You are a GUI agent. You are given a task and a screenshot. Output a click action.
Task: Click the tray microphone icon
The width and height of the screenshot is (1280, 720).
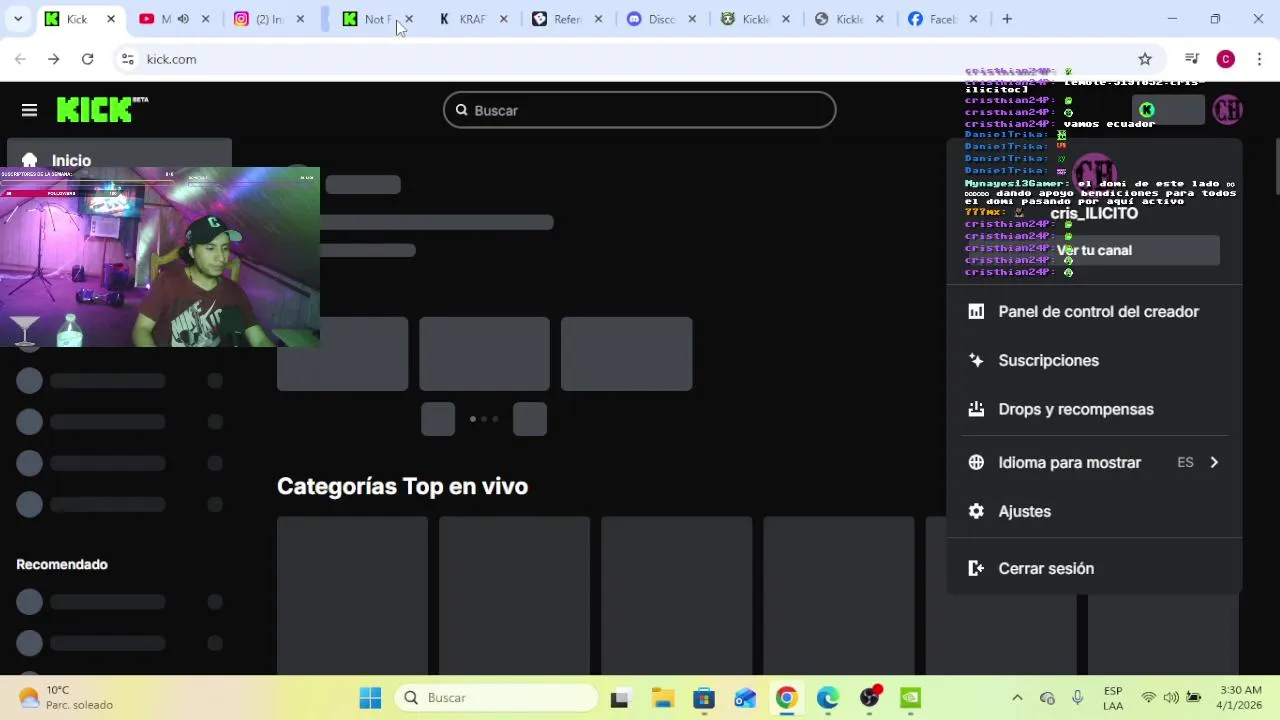point(1077,698)
